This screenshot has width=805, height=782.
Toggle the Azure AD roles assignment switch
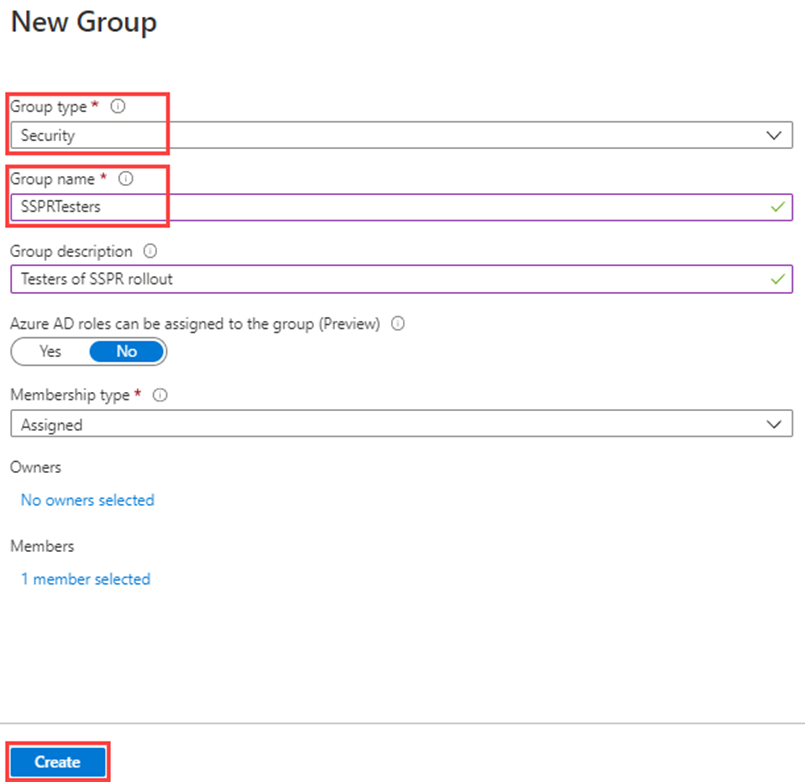(x=88, y=351)
